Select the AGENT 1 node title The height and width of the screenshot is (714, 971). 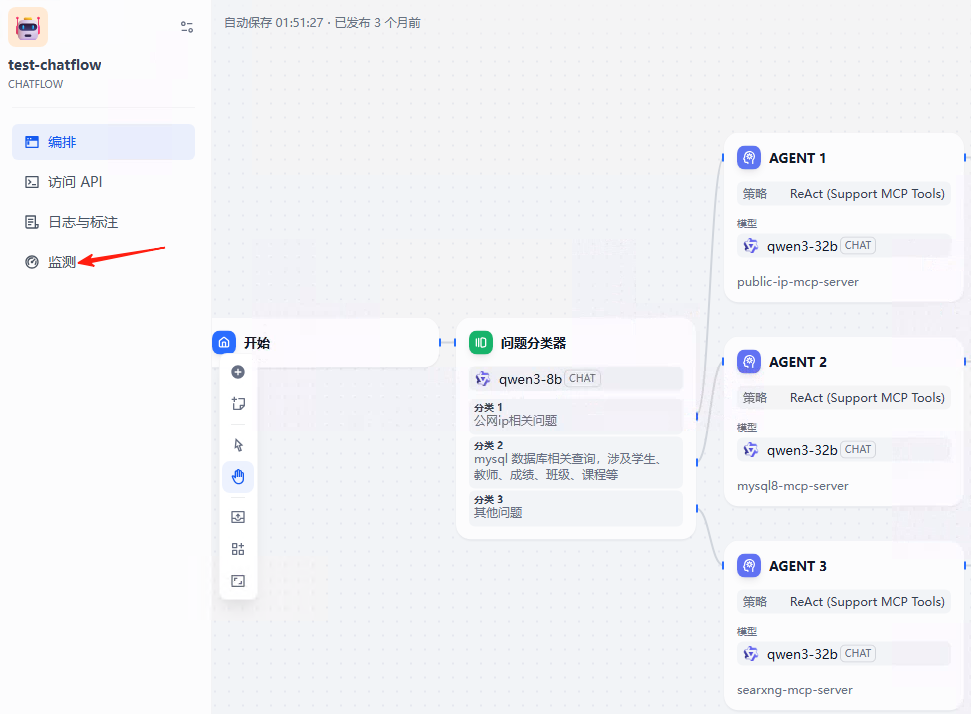[797, 158]
